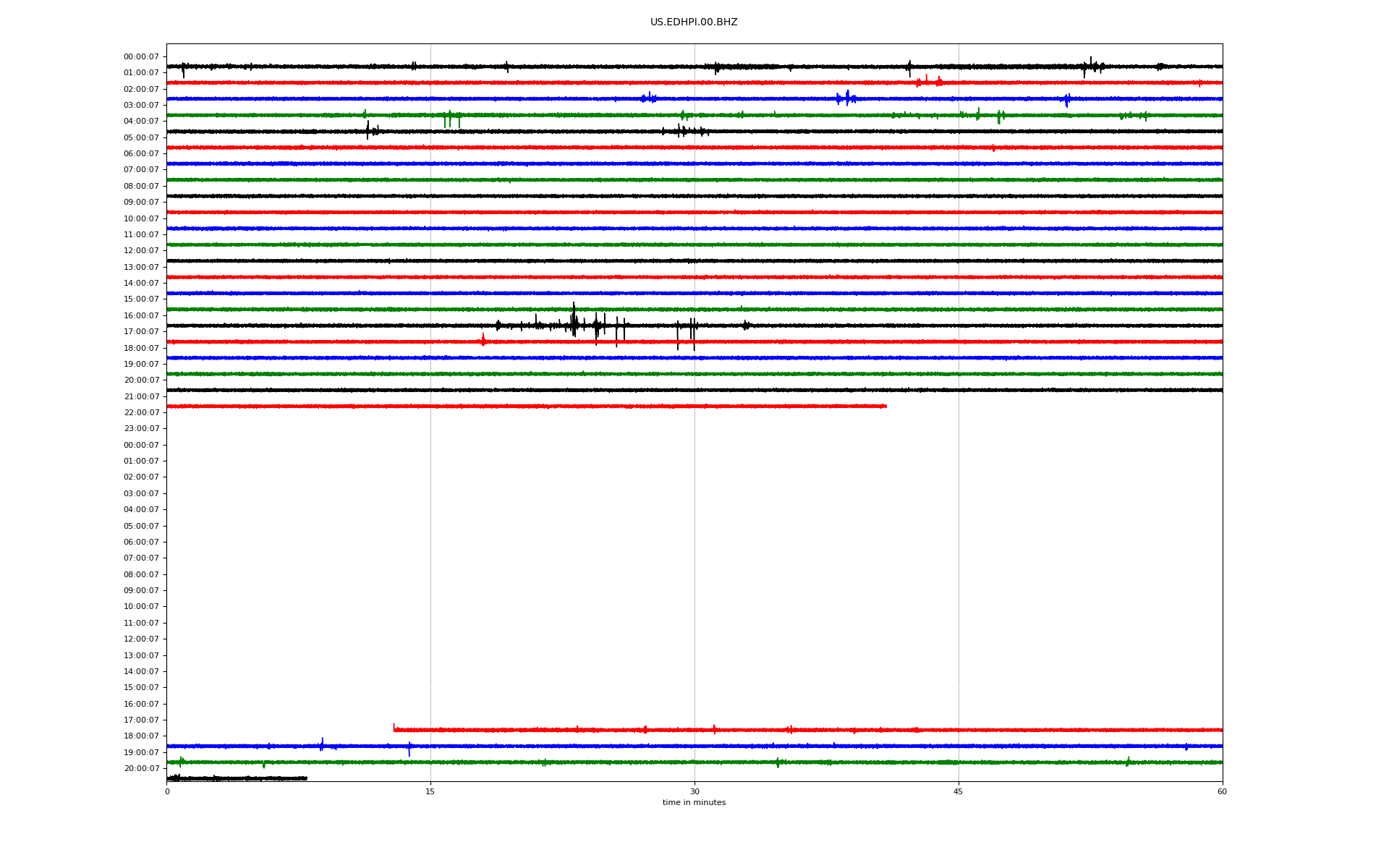Click the largest seismic burst on the black trace
The image size is (1389, 868).
tap(574, 320)
